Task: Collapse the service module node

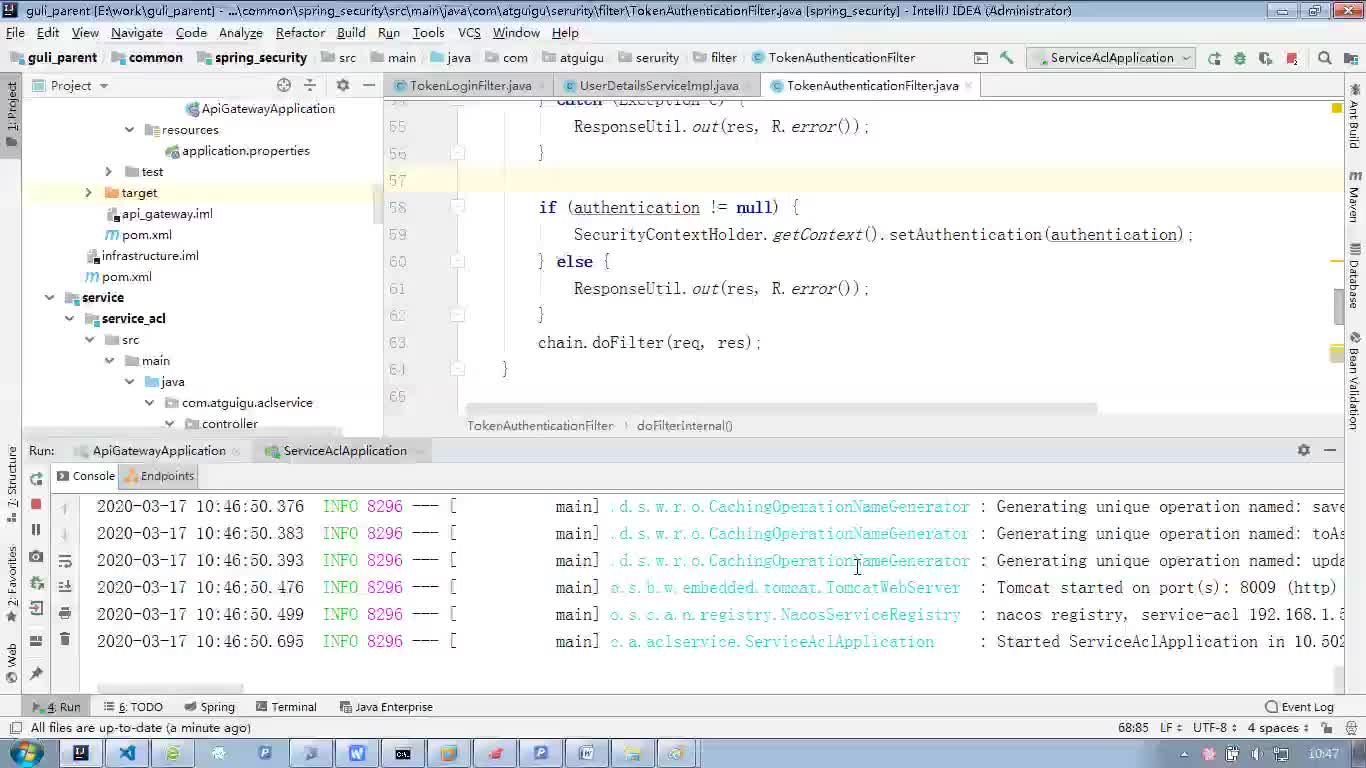Action: pyautogui.click(x=49, y=298)
